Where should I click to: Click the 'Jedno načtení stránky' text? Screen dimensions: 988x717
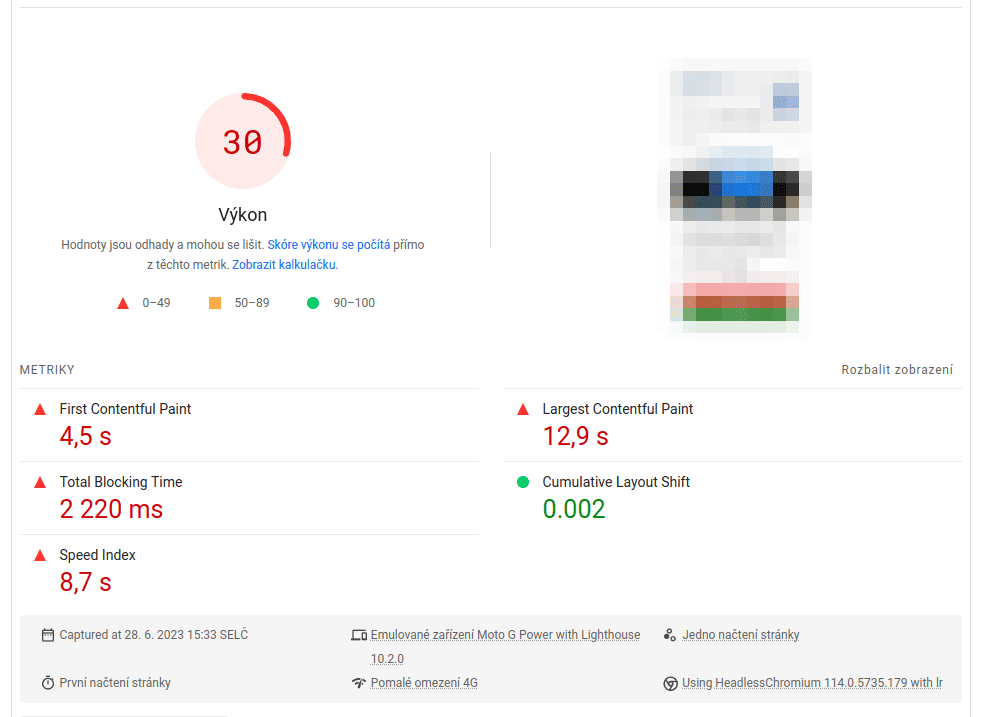click(740, 634)
